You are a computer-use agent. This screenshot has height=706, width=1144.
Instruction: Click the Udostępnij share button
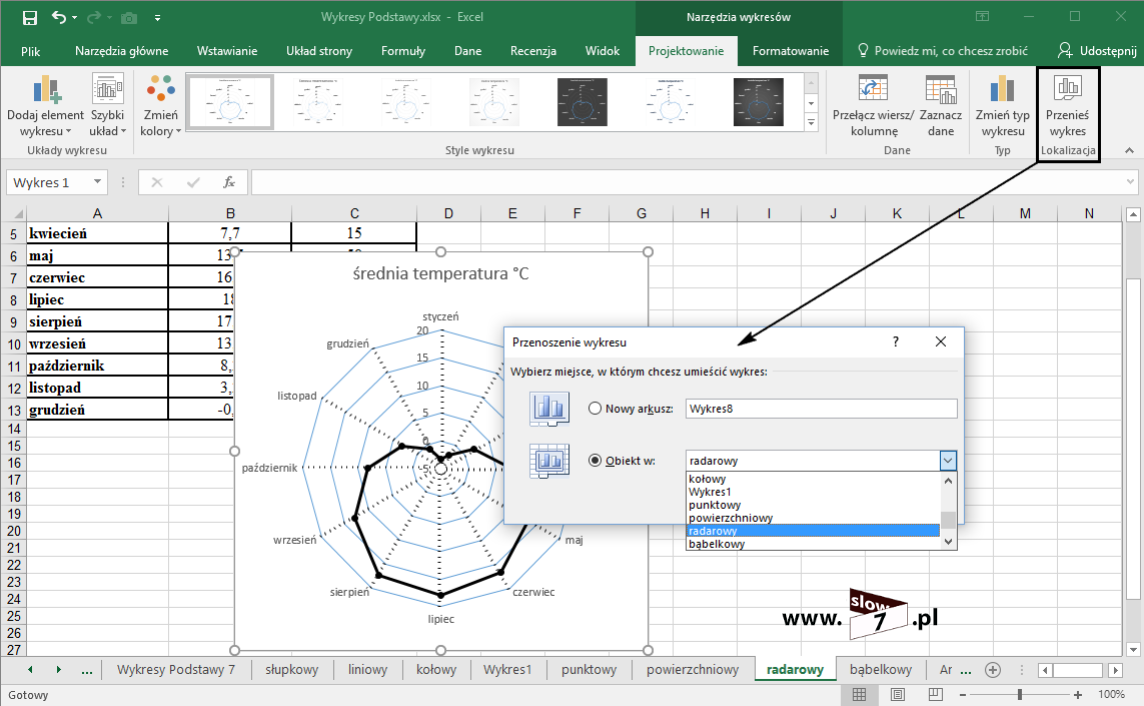coord(1097,51)
